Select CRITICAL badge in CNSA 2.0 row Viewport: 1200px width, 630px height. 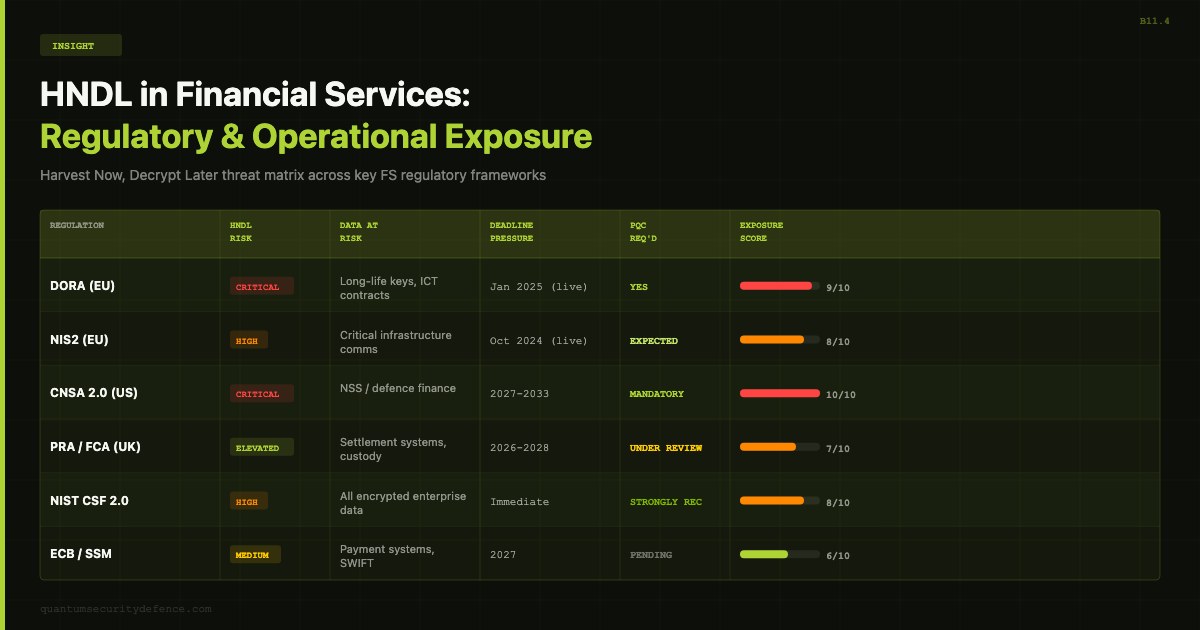[262, 393]
